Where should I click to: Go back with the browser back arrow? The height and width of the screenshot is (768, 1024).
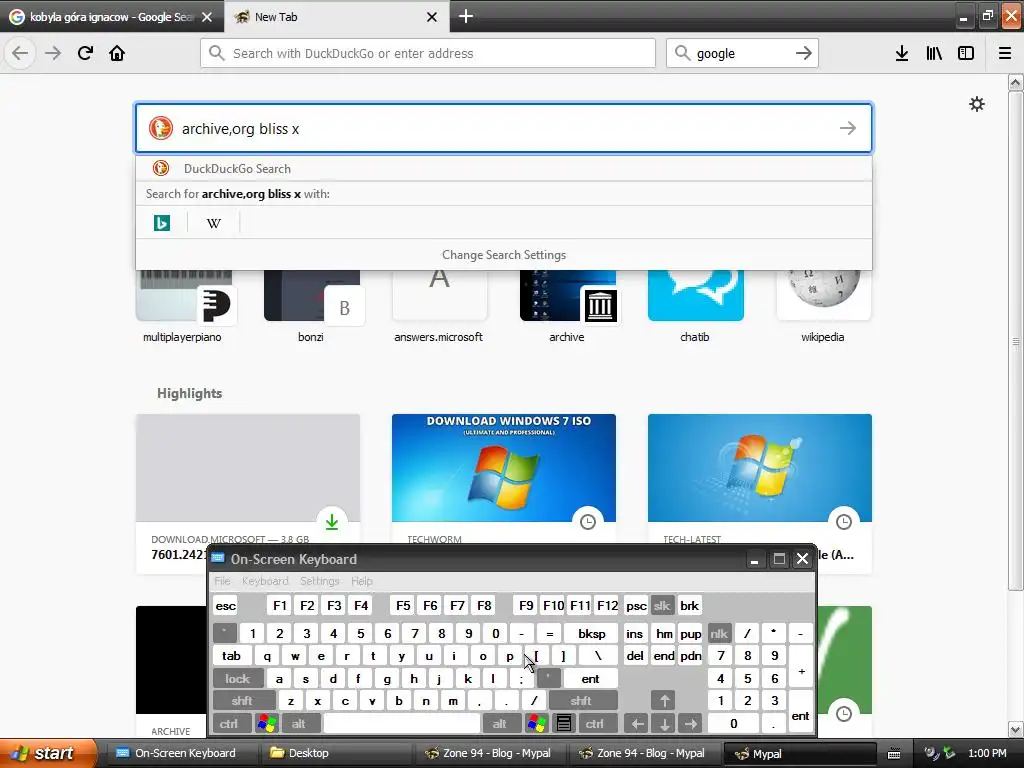coord(20,53)
